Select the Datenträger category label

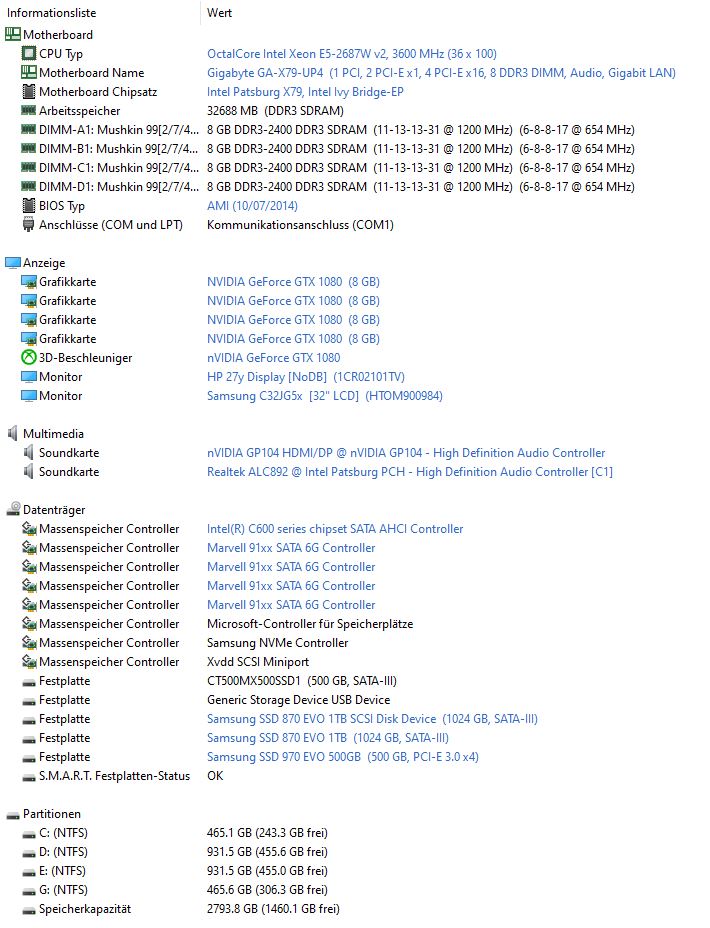[x=54, y=509]
